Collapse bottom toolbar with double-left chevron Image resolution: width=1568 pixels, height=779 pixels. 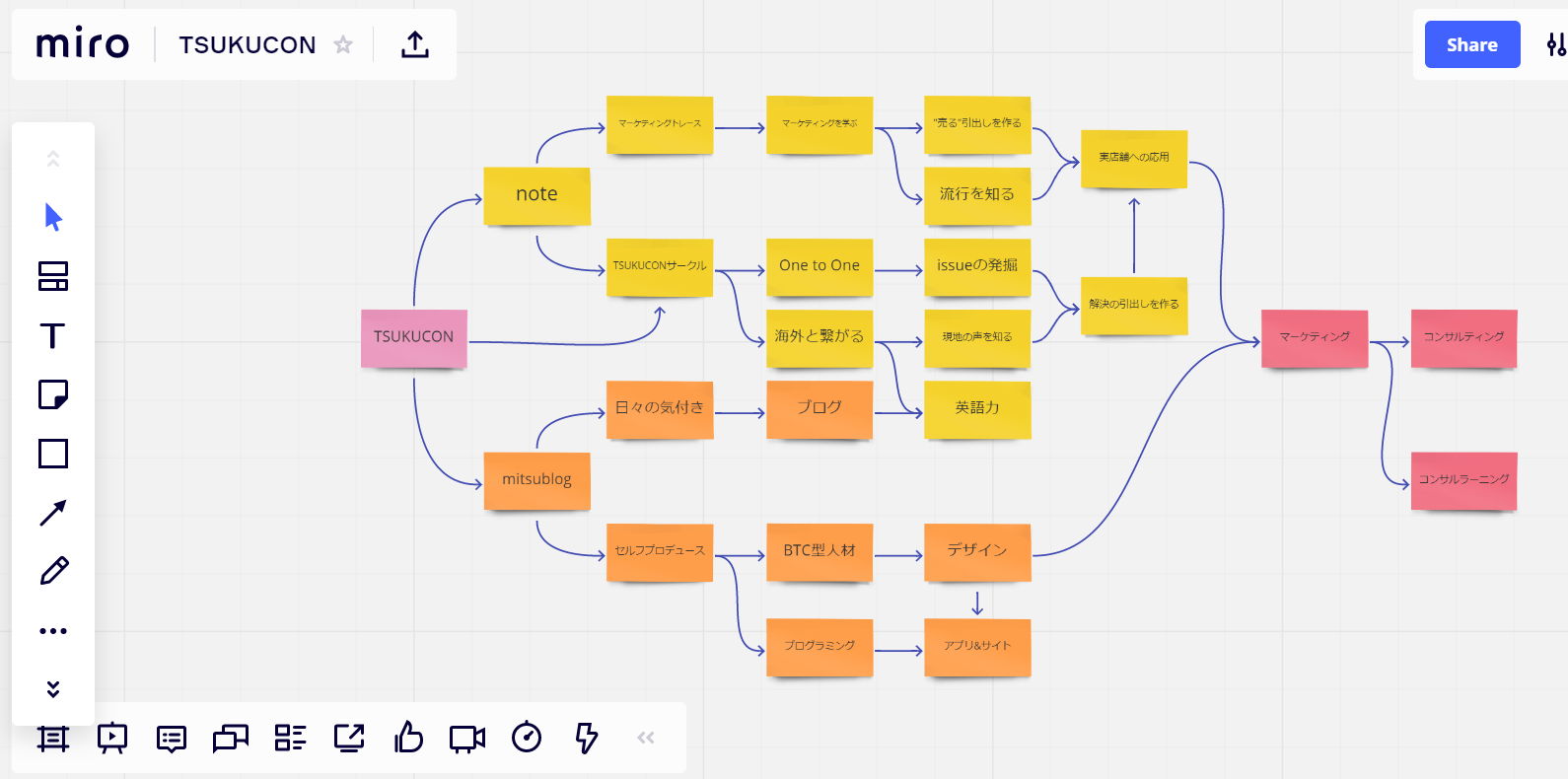(x=646, y=738)
